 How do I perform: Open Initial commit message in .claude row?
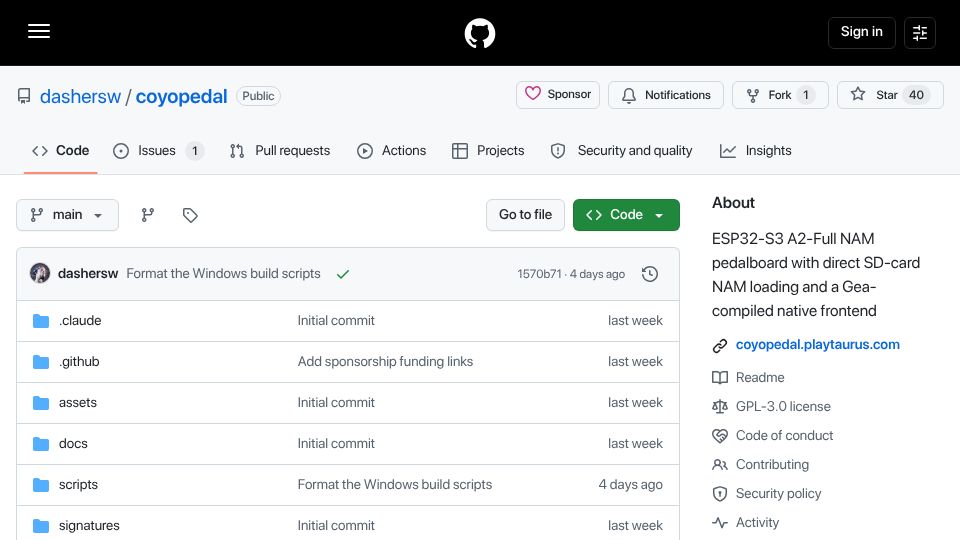pos(336,321)
